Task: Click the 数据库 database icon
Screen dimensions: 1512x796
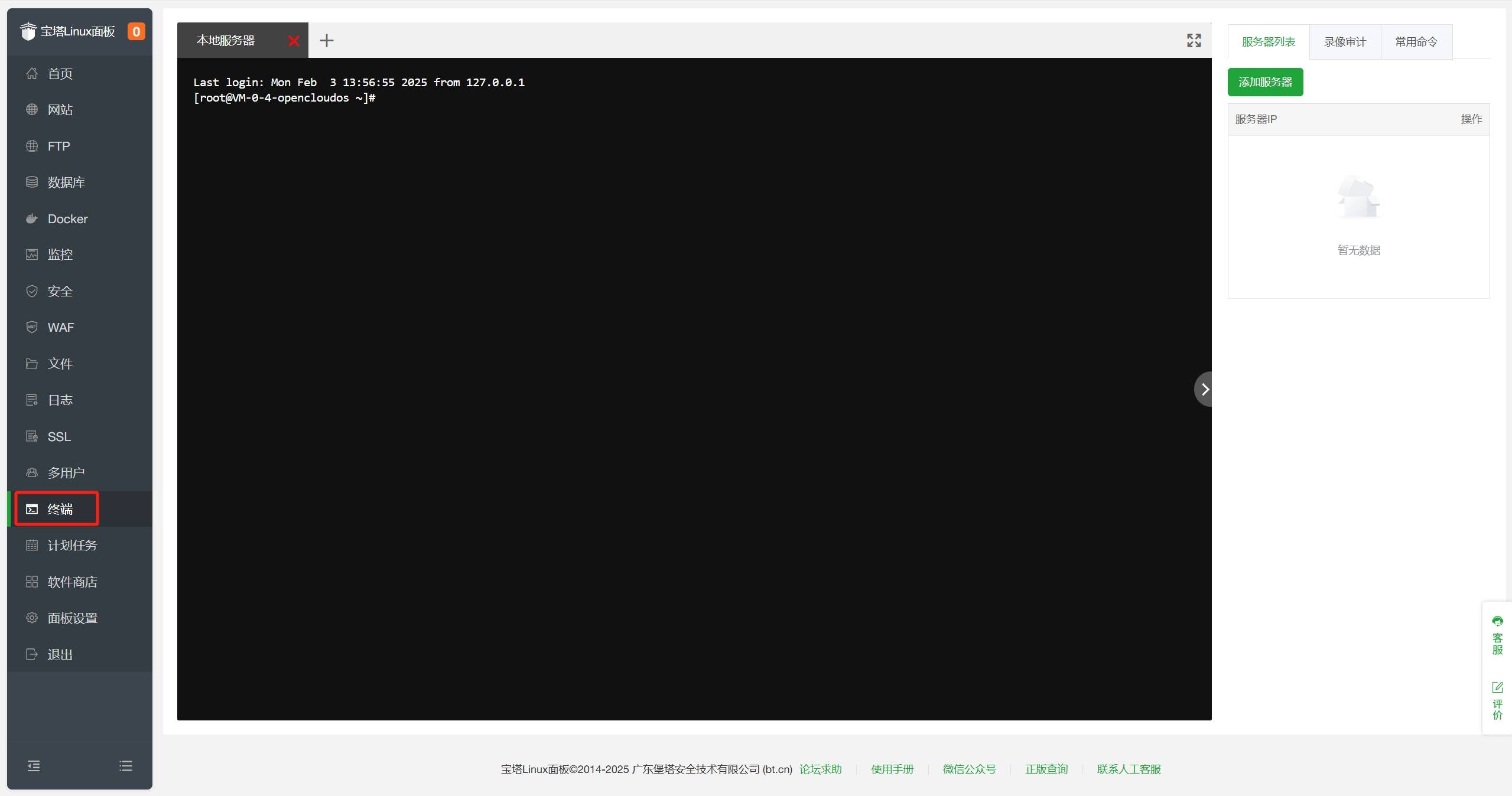Action: (x=32, y=182)
